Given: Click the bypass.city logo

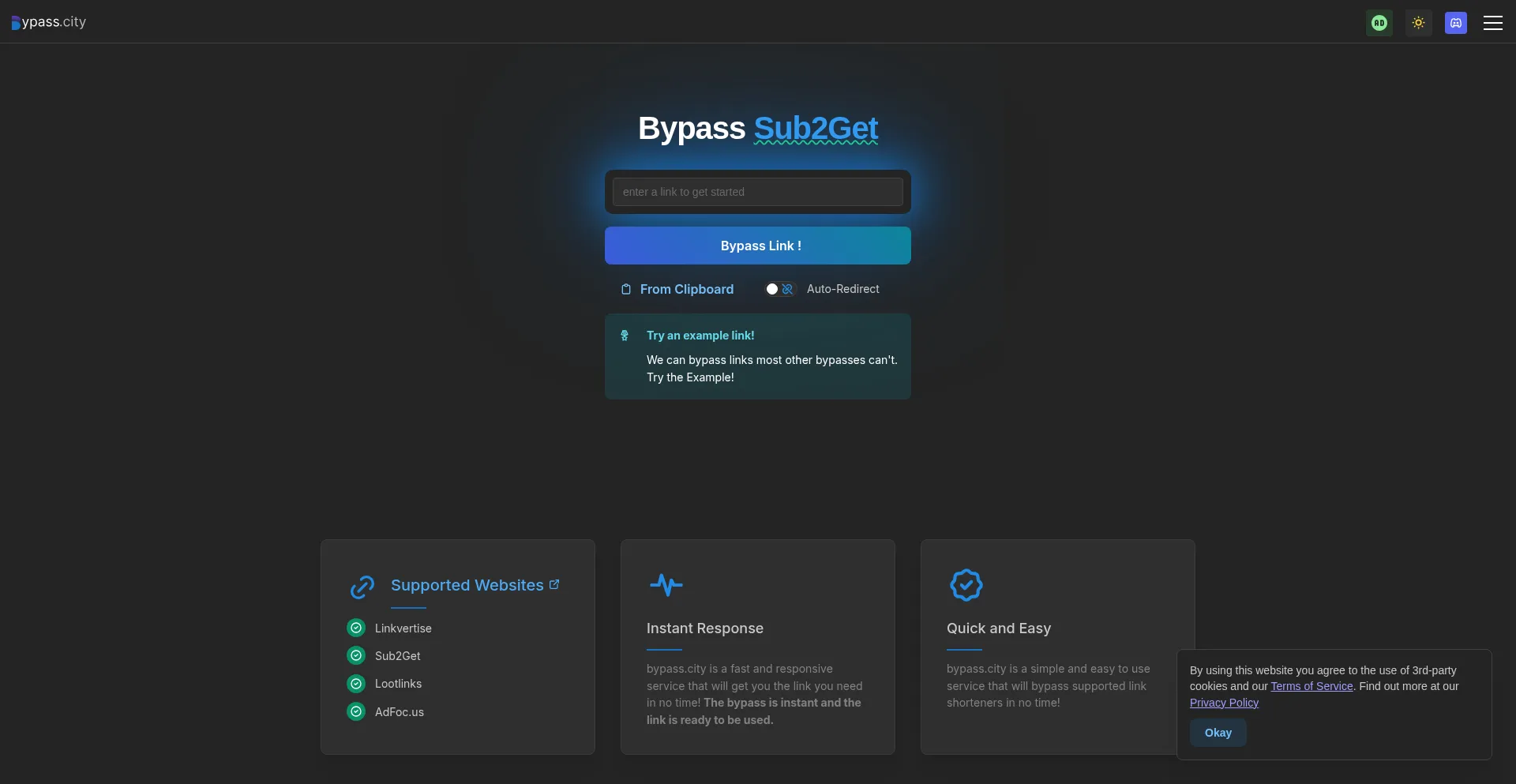Looking at the screenshot, I should pyautogui.click(x=48, y=22).
